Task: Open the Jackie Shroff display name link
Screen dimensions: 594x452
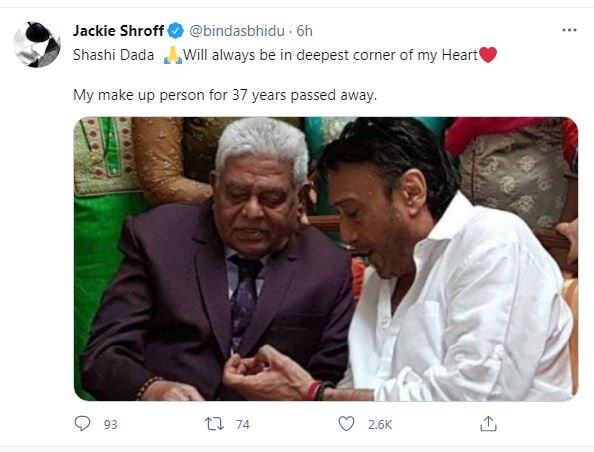Action: pyautogui.click(x=118, y=31)
